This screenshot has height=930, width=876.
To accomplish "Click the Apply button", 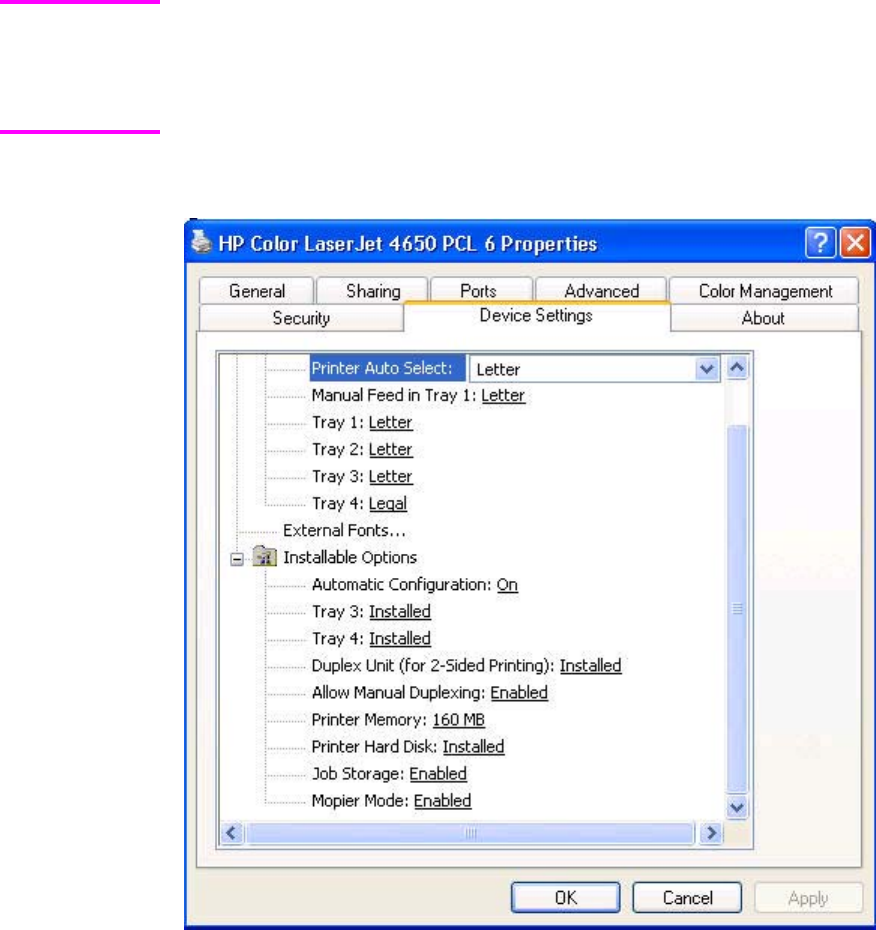I will click(808, 898).
